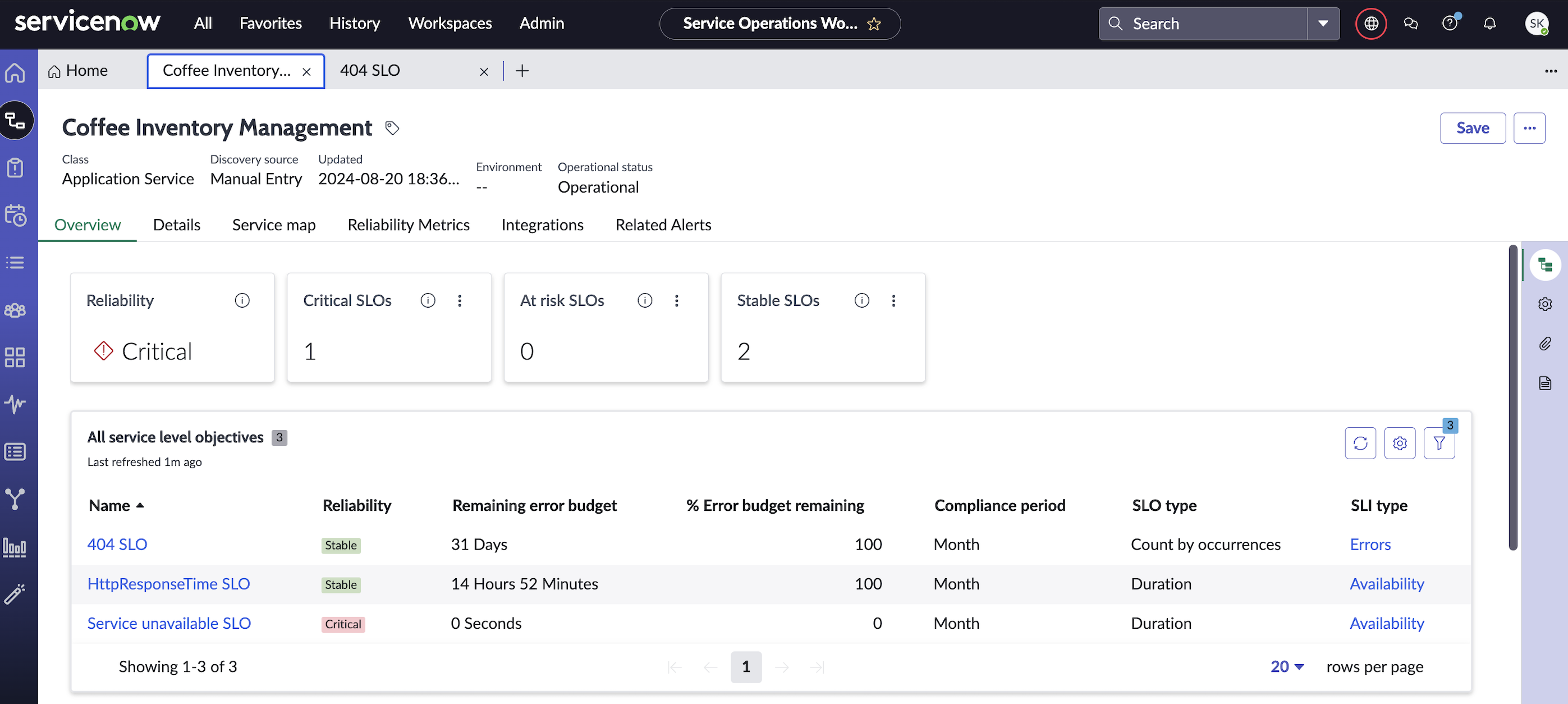Screen dimensions: 1568x704
Task: Switch to the Integrations tab
Action: coord(542,225)
